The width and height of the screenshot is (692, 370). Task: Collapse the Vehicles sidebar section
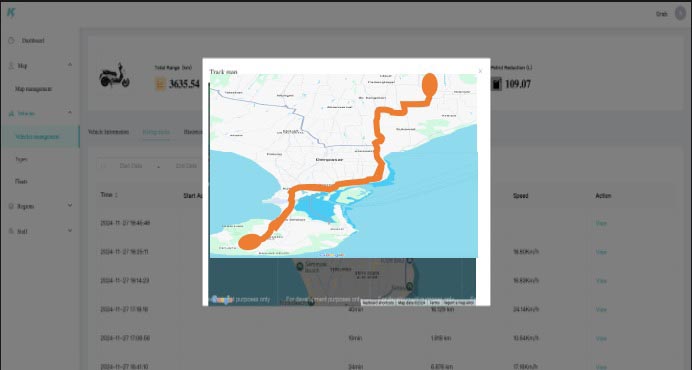point(70,113)
